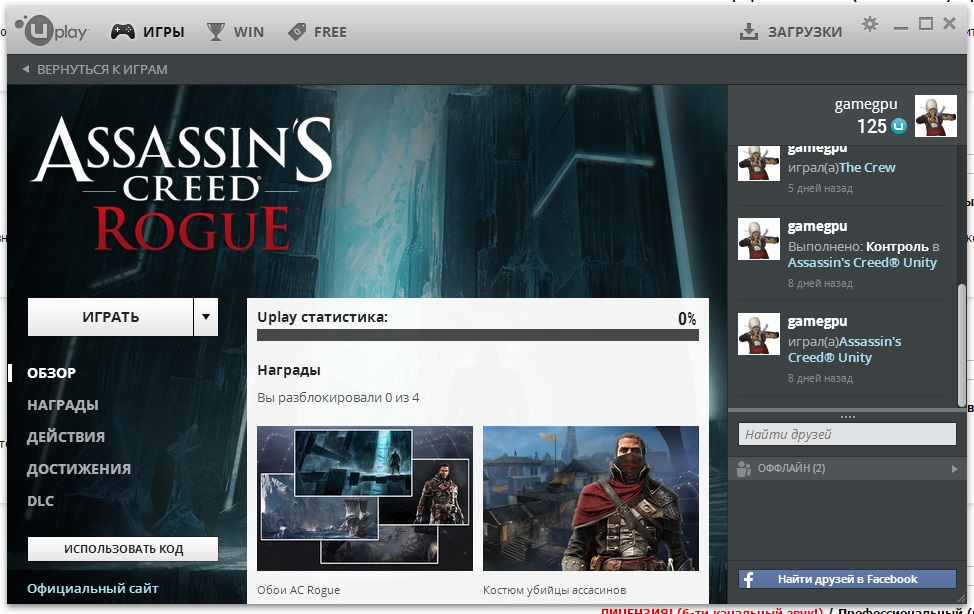Minimize the Uplay window
Image resolution: width=974 pixels, height=614 pixels.
point(901,27)
